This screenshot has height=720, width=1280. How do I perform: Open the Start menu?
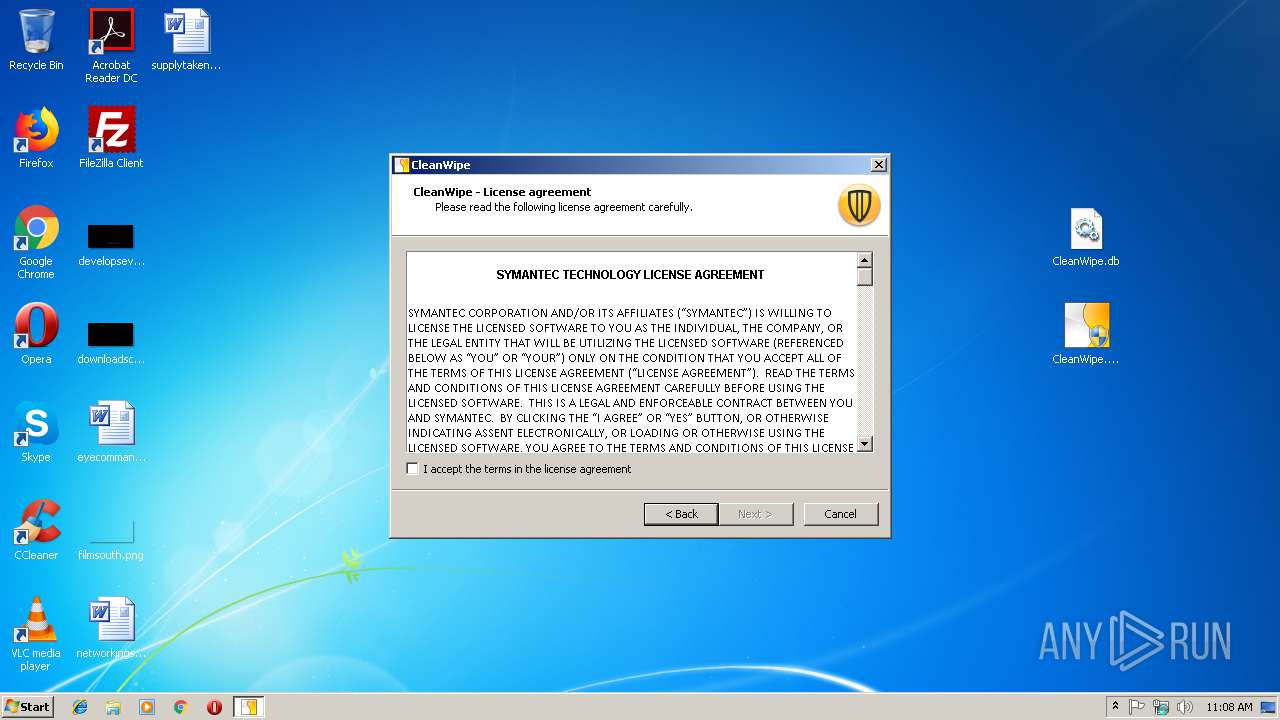27,707
